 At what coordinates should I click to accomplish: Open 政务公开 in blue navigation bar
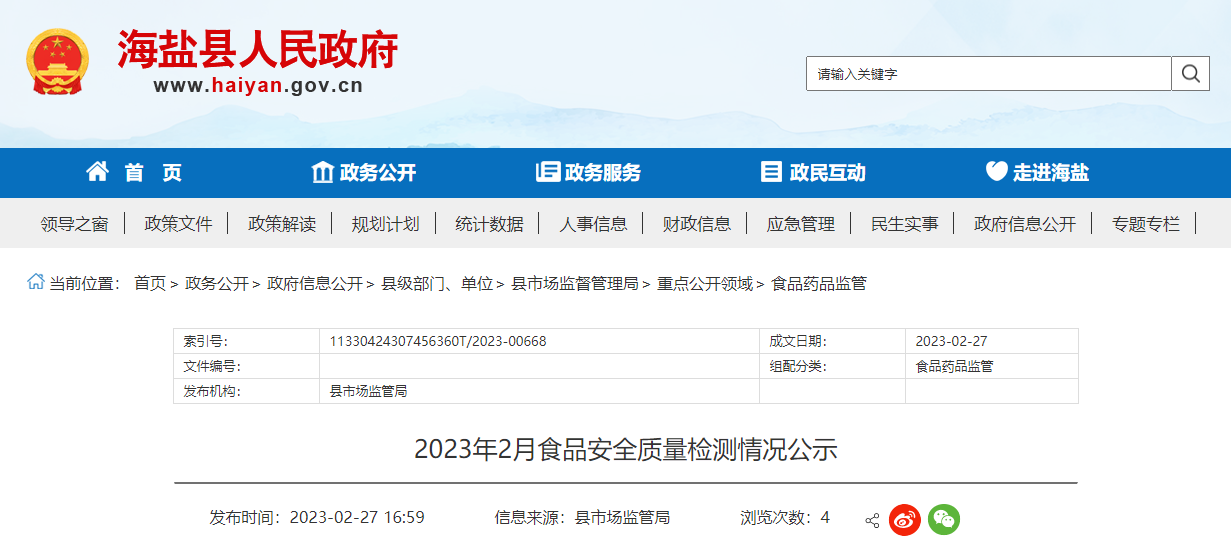point(364,173)
